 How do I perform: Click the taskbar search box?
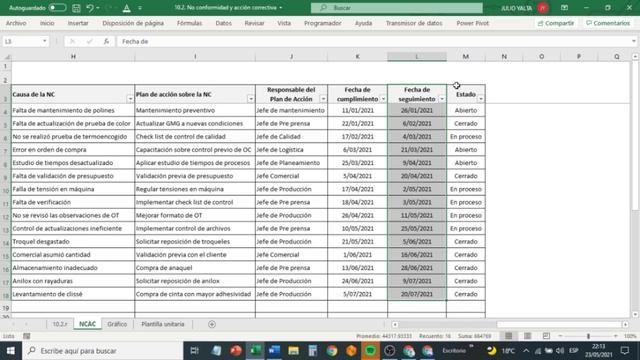103,351
